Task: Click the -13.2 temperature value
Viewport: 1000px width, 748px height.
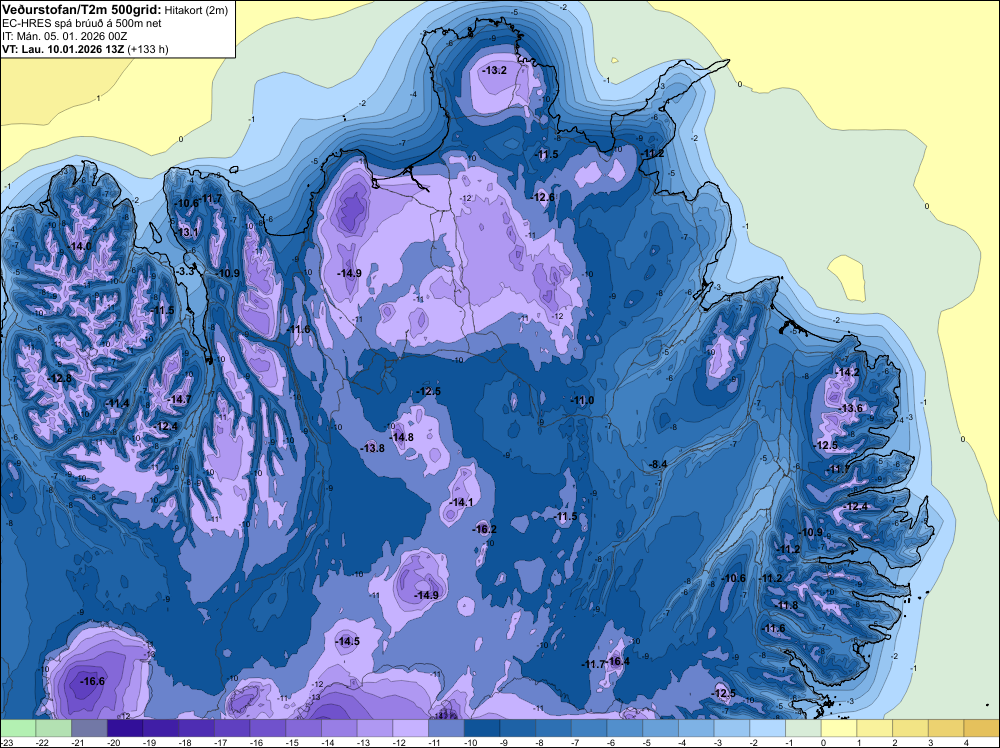Action: (494, 70)
